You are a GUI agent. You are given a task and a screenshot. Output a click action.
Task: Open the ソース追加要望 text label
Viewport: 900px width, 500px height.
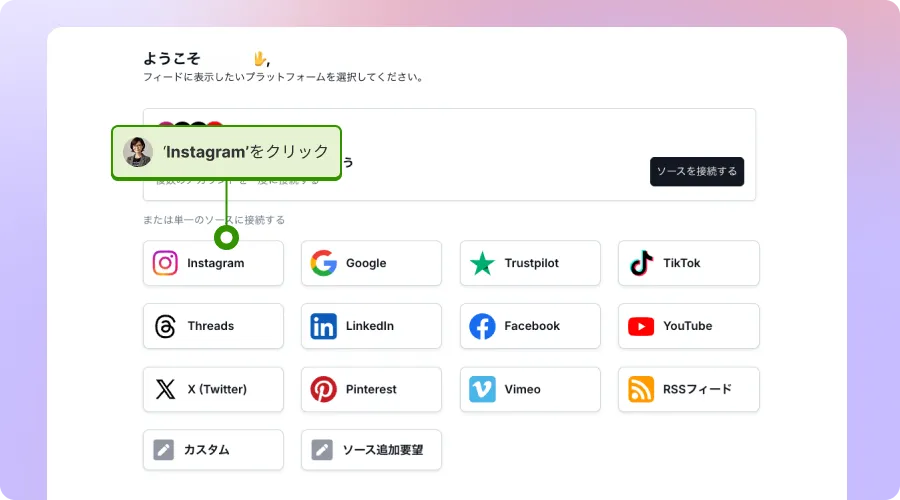pyautogui.click(x=383, y=450)
